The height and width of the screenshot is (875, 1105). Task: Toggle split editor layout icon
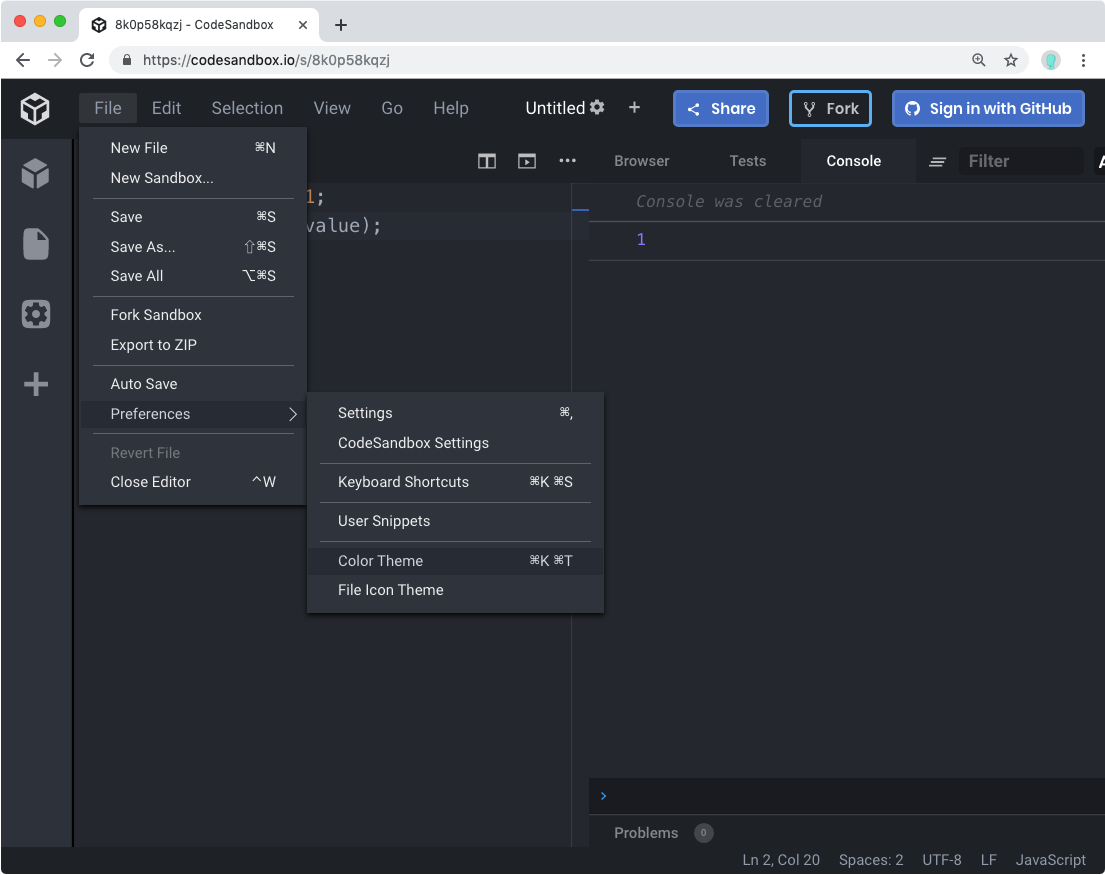click(x=487, y=161)
